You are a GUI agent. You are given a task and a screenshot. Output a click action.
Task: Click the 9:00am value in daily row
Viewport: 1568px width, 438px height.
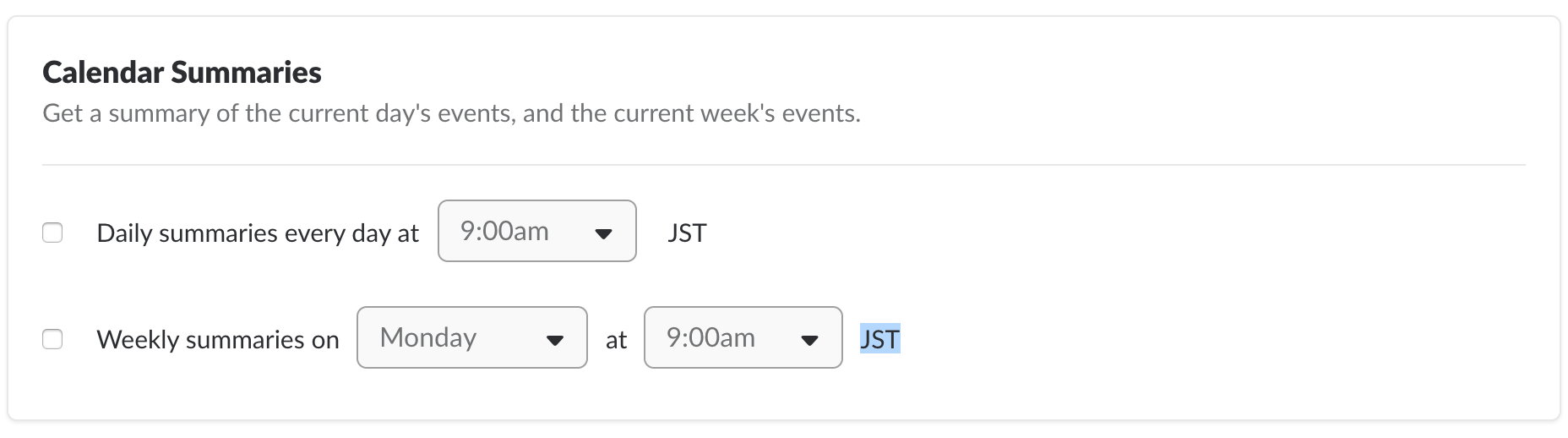pyautogui.click(x=504, y=231)
